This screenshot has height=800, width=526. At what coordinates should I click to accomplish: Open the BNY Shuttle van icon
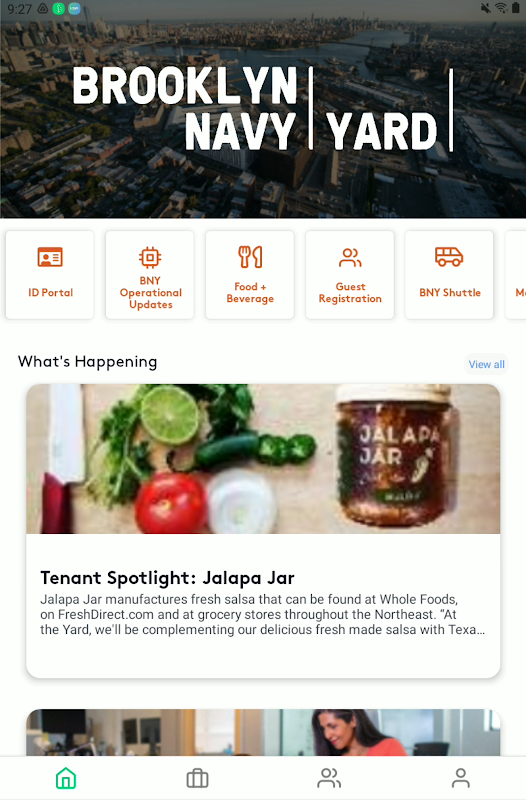(449, 257)
